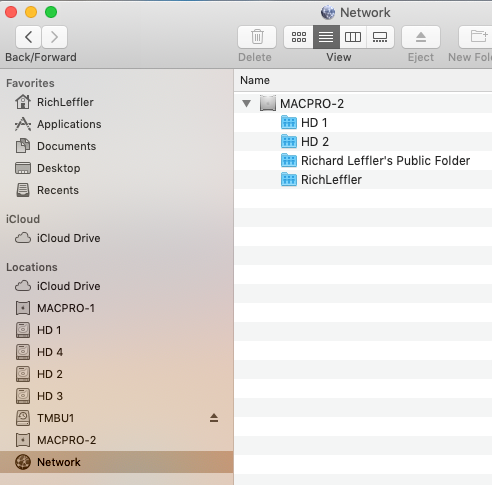
Task: Open MACPRO-2 icon in sidebar Locations
Action: (23, 440)
